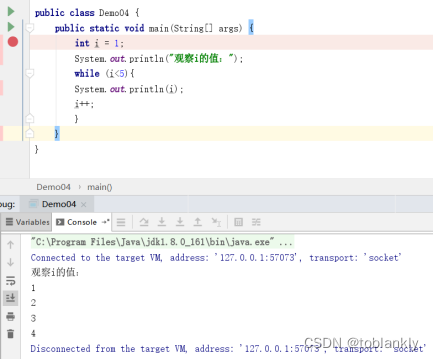Image resolution: width=434 pixels, height=360 pixels.
Task: Toggle the red breakpoint on the int i line
Action: click(13, 42)
